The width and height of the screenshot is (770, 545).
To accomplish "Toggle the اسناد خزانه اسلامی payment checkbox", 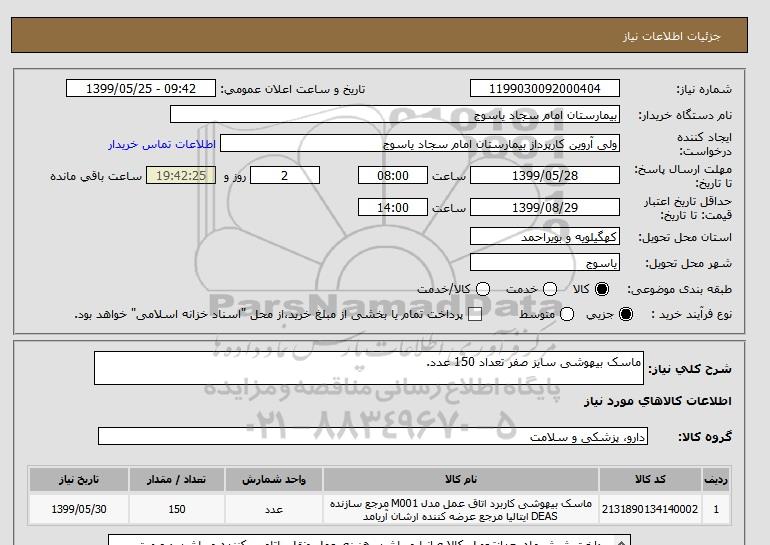I will 475,315.
